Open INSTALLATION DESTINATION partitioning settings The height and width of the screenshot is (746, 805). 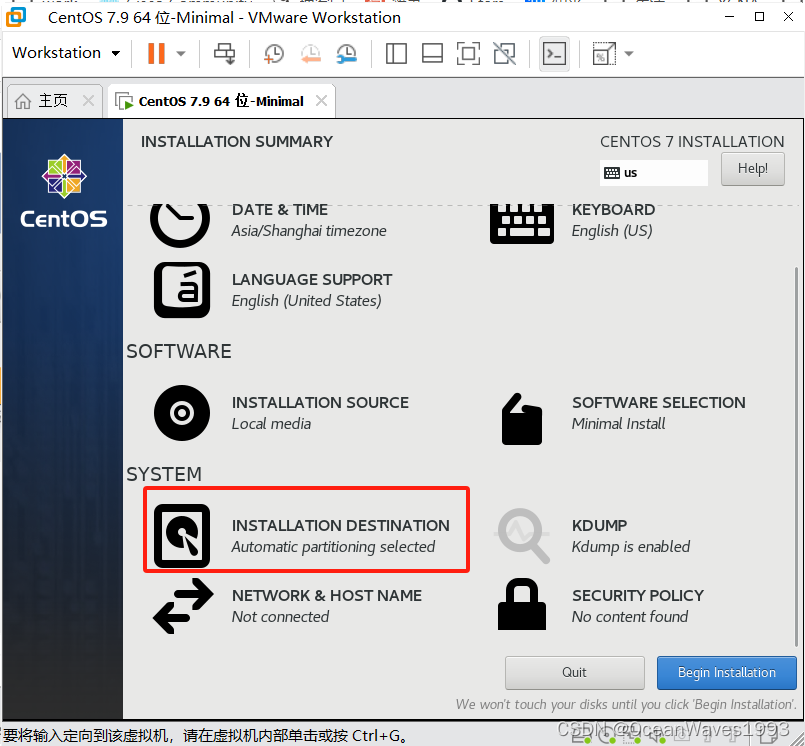pyautogui.click(x=340, y=536)
